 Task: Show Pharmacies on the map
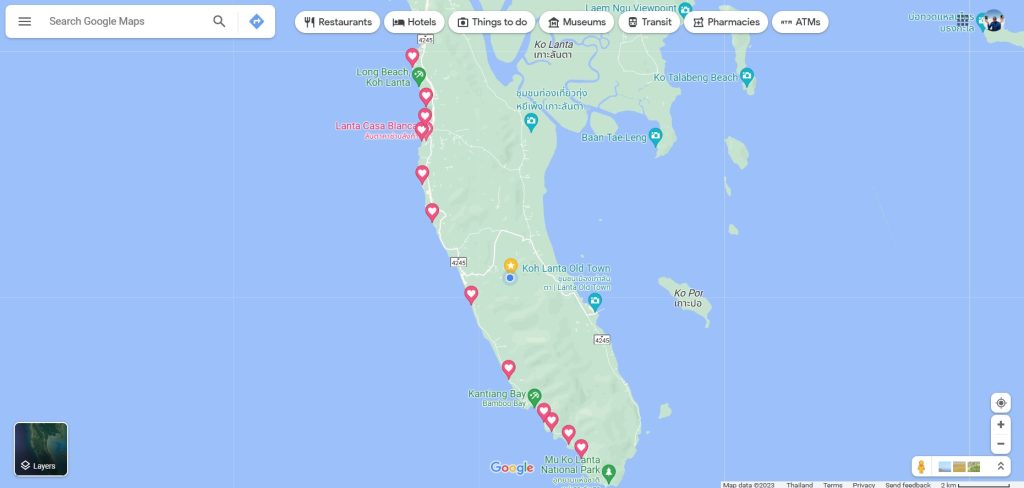point(726,22)
